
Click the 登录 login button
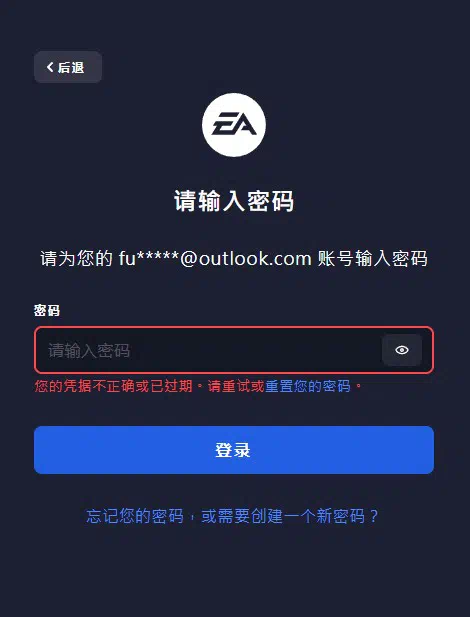(234, 450)
